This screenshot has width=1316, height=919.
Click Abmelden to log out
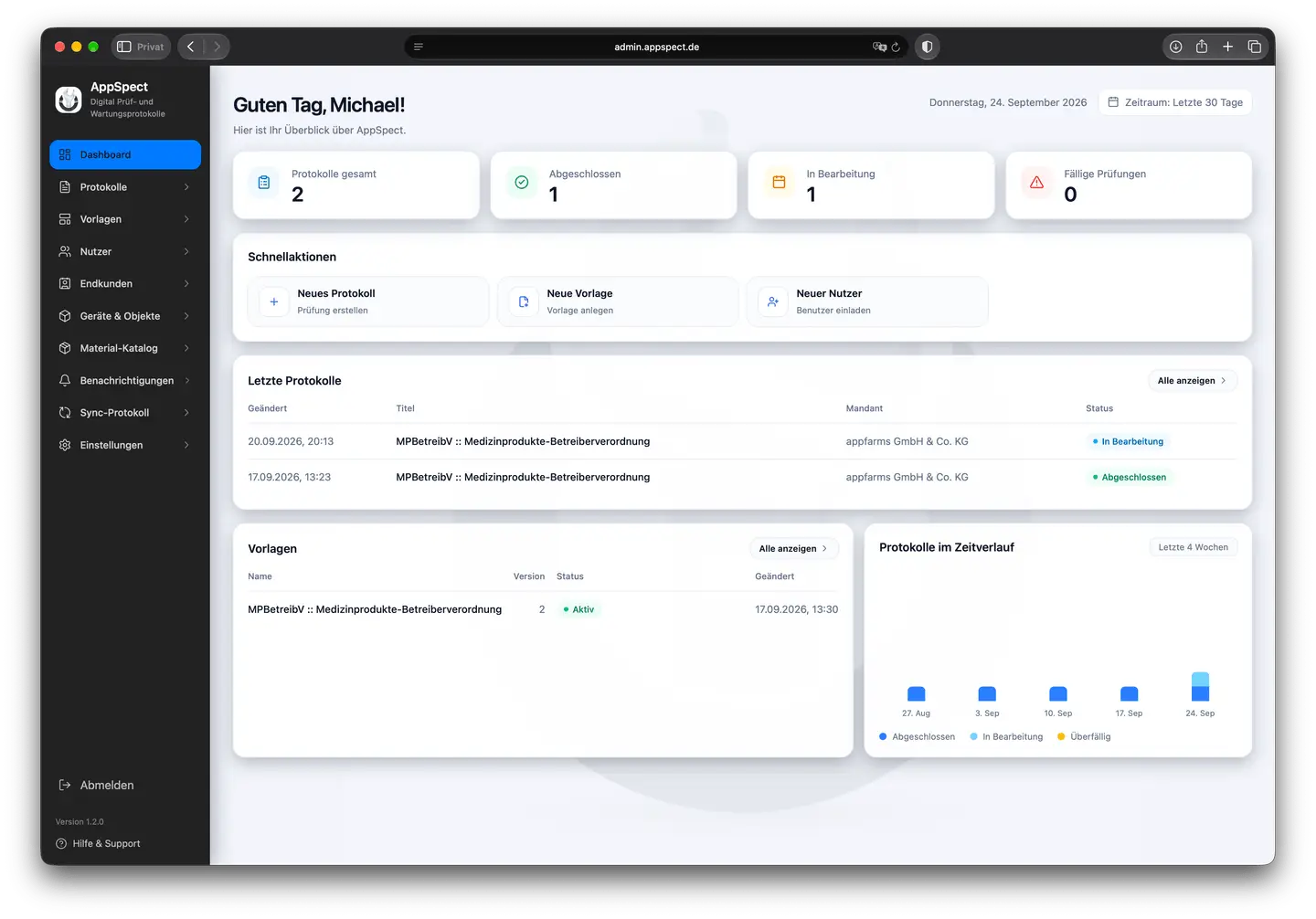tap(96, 785)
